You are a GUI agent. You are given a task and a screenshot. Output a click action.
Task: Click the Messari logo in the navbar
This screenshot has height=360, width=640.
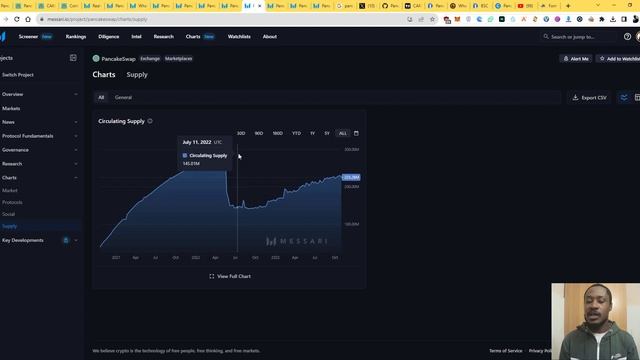pos(3,36)
